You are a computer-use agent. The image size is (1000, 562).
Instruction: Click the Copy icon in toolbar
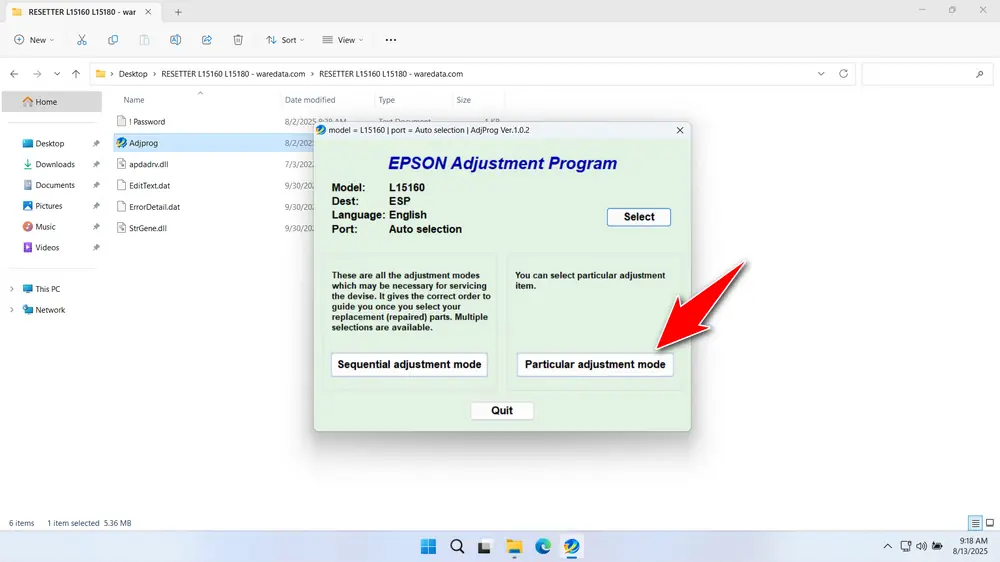[113, 40]
